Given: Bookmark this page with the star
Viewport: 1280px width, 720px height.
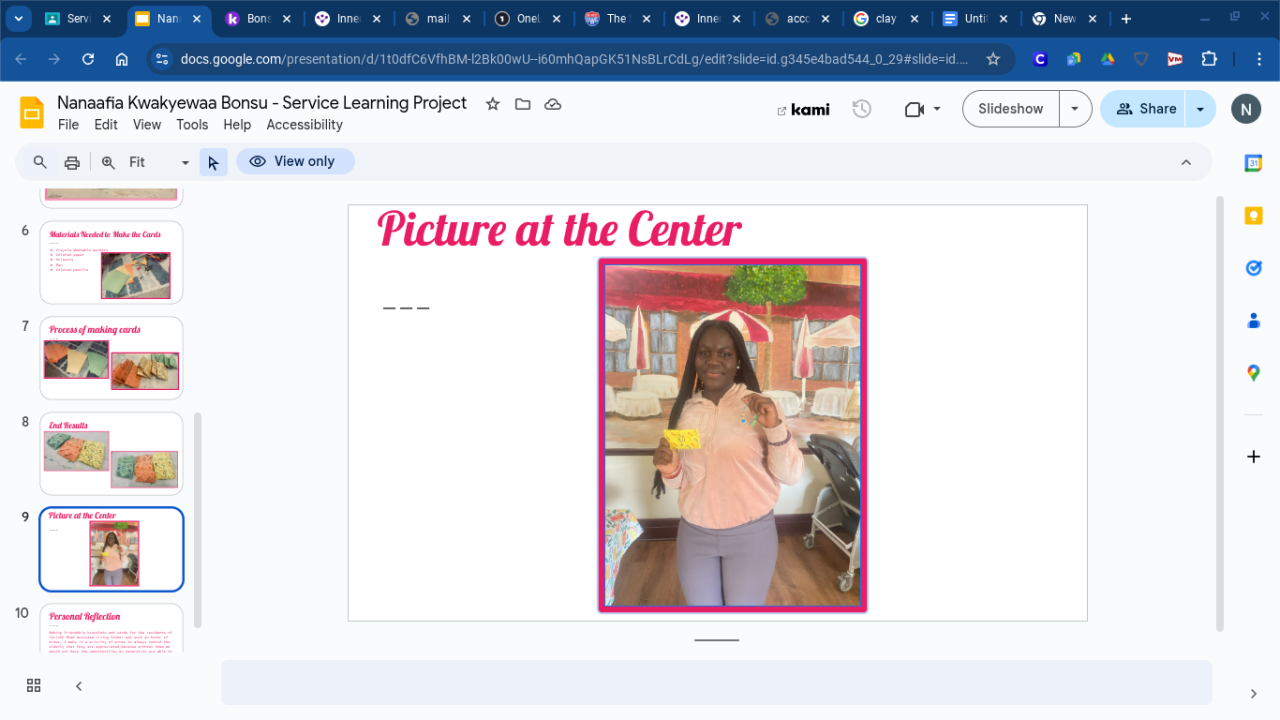Looking at the screenshot, I should coord(993,59).
